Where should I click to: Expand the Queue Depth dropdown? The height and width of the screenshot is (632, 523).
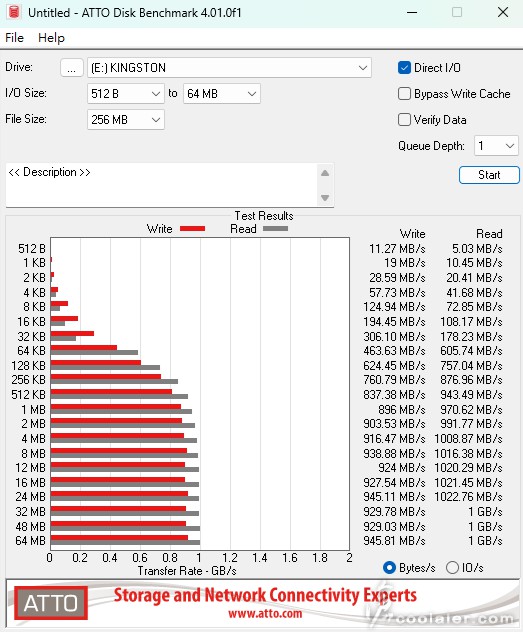pos(496,146)
